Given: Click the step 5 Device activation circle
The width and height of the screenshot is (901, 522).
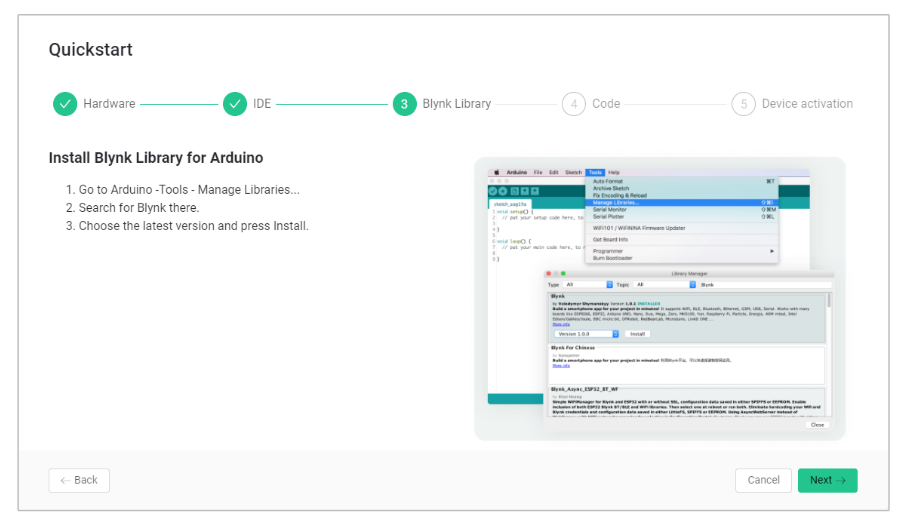Looking at the screenshot, I should tap(744, 104).
